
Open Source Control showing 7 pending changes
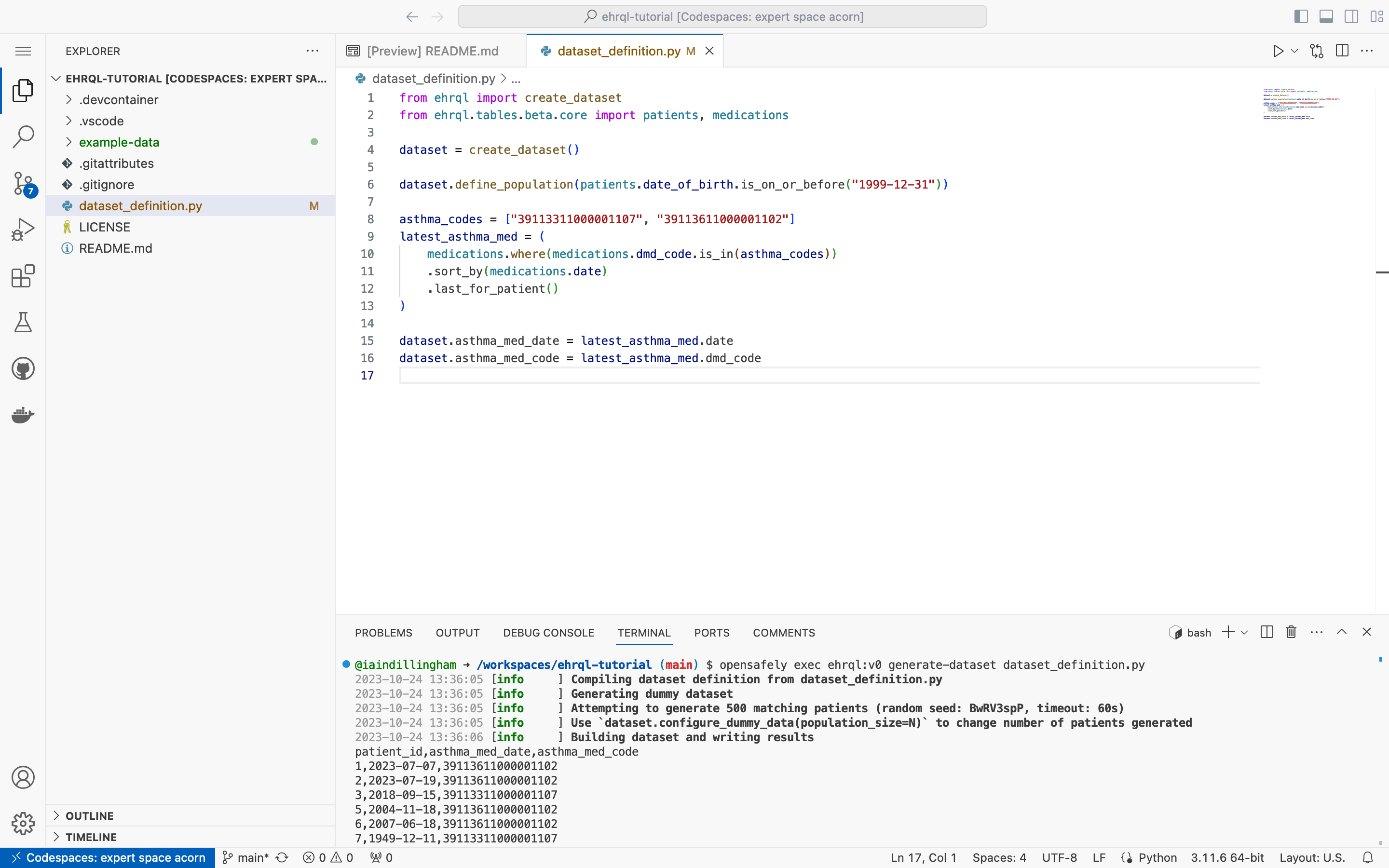(23, 183)
